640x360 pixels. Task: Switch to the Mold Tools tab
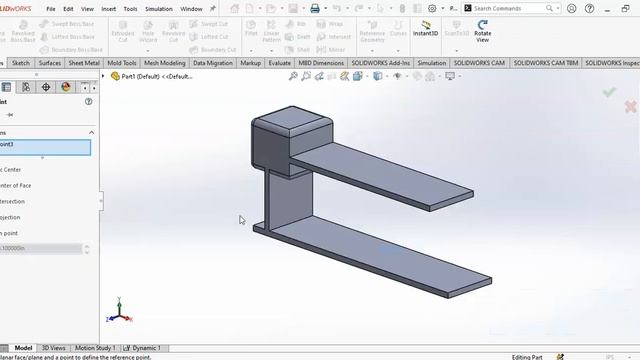122,63
